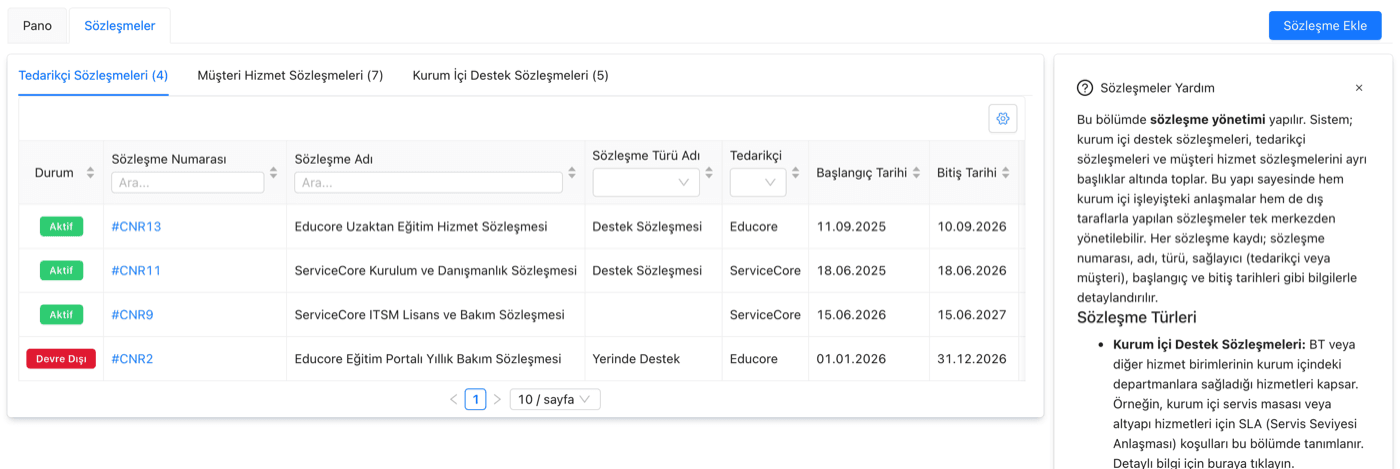Click ServiceCore Kurulum ve Danışmanlık Sözleşmesi cell
1400x469 pixels.
click(x=436, y=271)
